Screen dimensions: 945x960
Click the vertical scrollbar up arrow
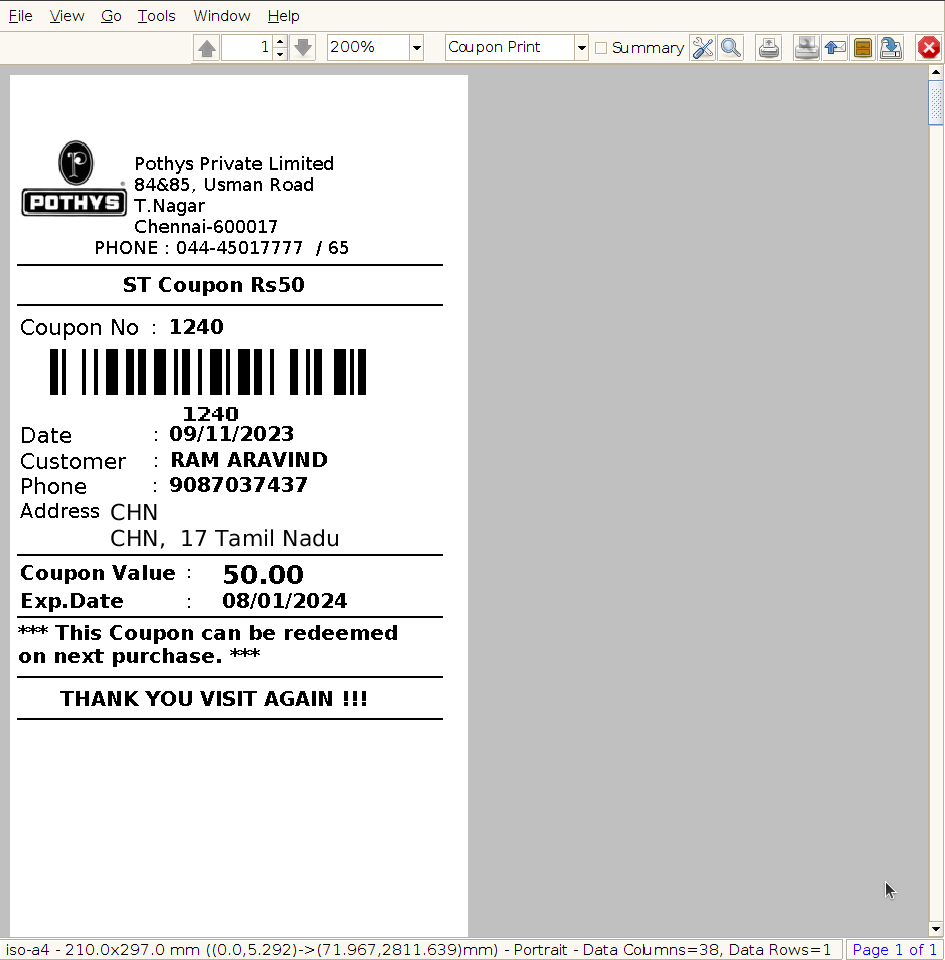[936, 72]
